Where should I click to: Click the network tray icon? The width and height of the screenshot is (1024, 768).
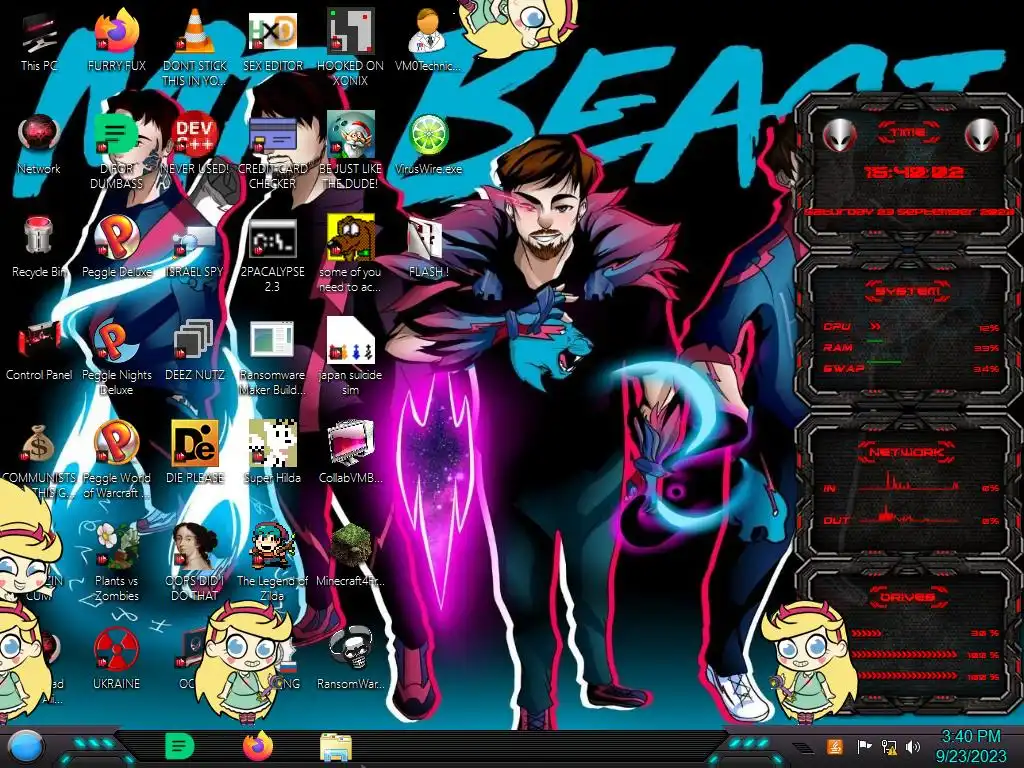tap(889, 746)
